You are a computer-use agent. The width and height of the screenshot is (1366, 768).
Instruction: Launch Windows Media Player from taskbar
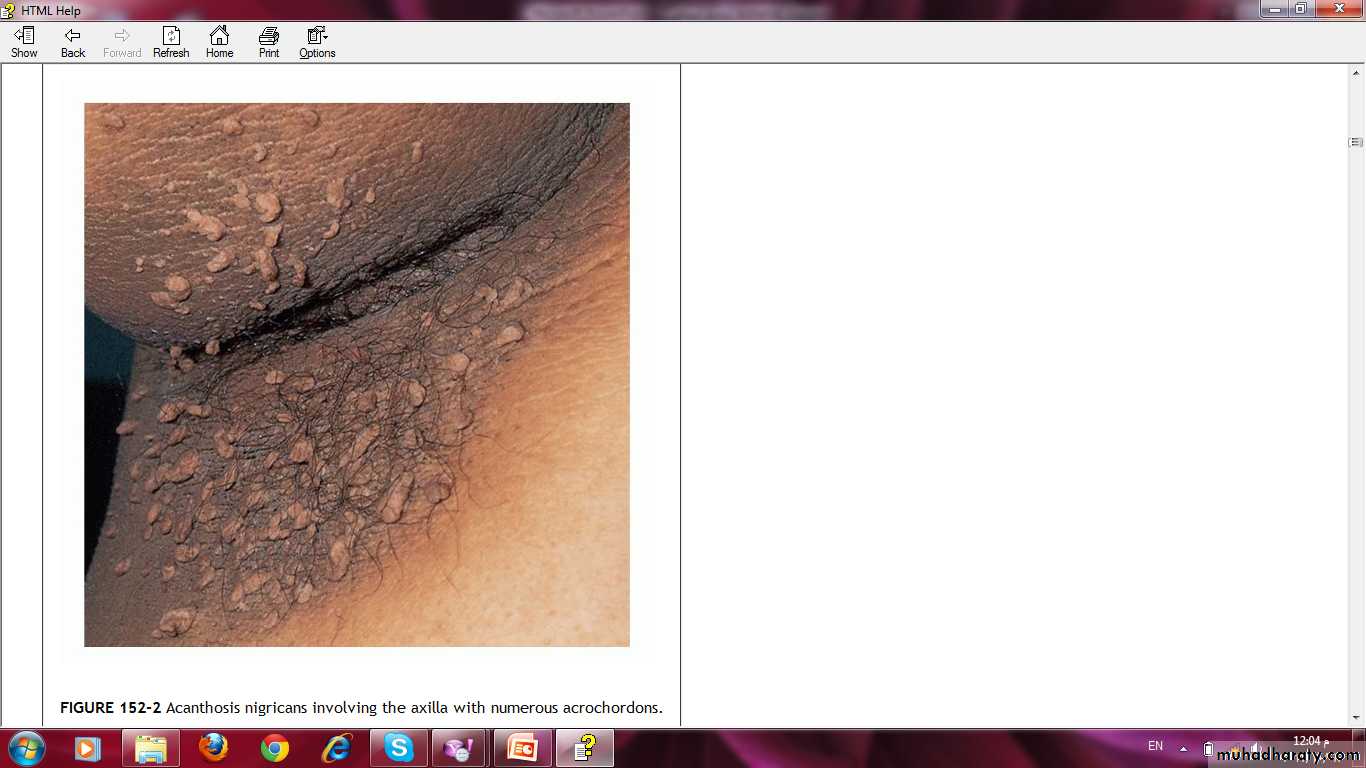87,748
